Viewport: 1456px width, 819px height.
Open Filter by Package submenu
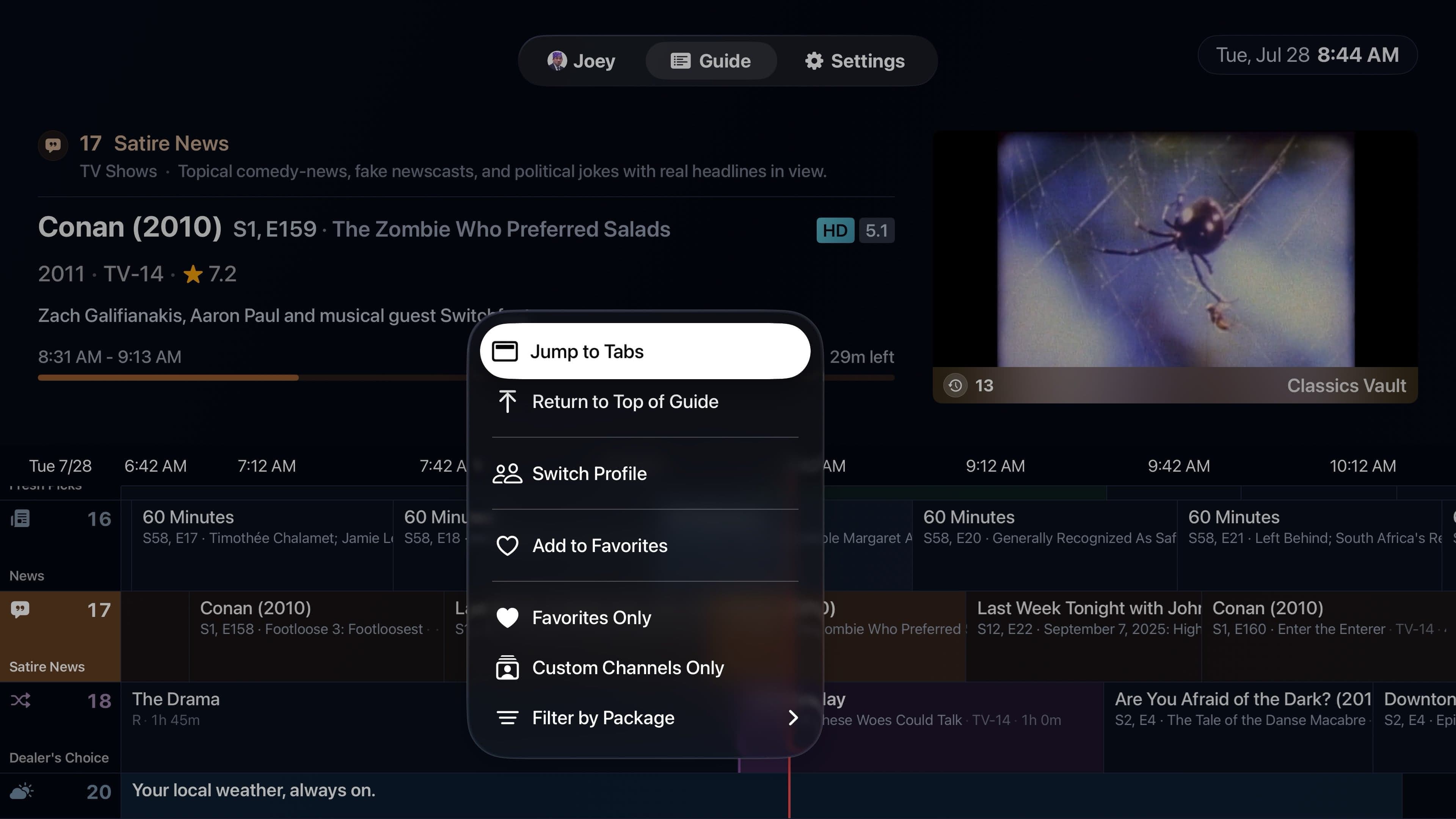pyautogui.click(x=645, y=717)
